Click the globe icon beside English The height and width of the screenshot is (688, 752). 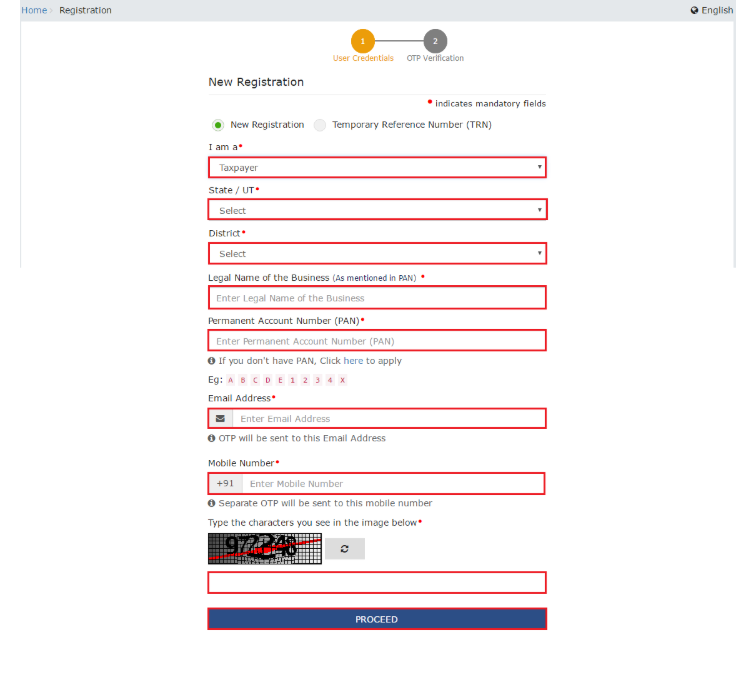pos(694,10)
